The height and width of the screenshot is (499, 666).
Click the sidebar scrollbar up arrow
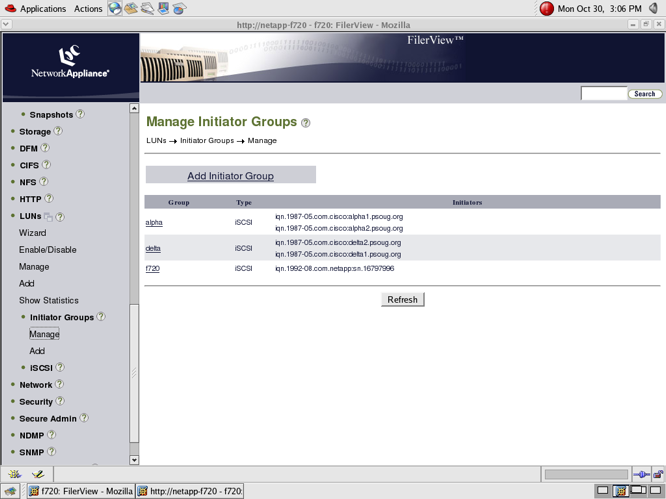(x=134, y=108)
